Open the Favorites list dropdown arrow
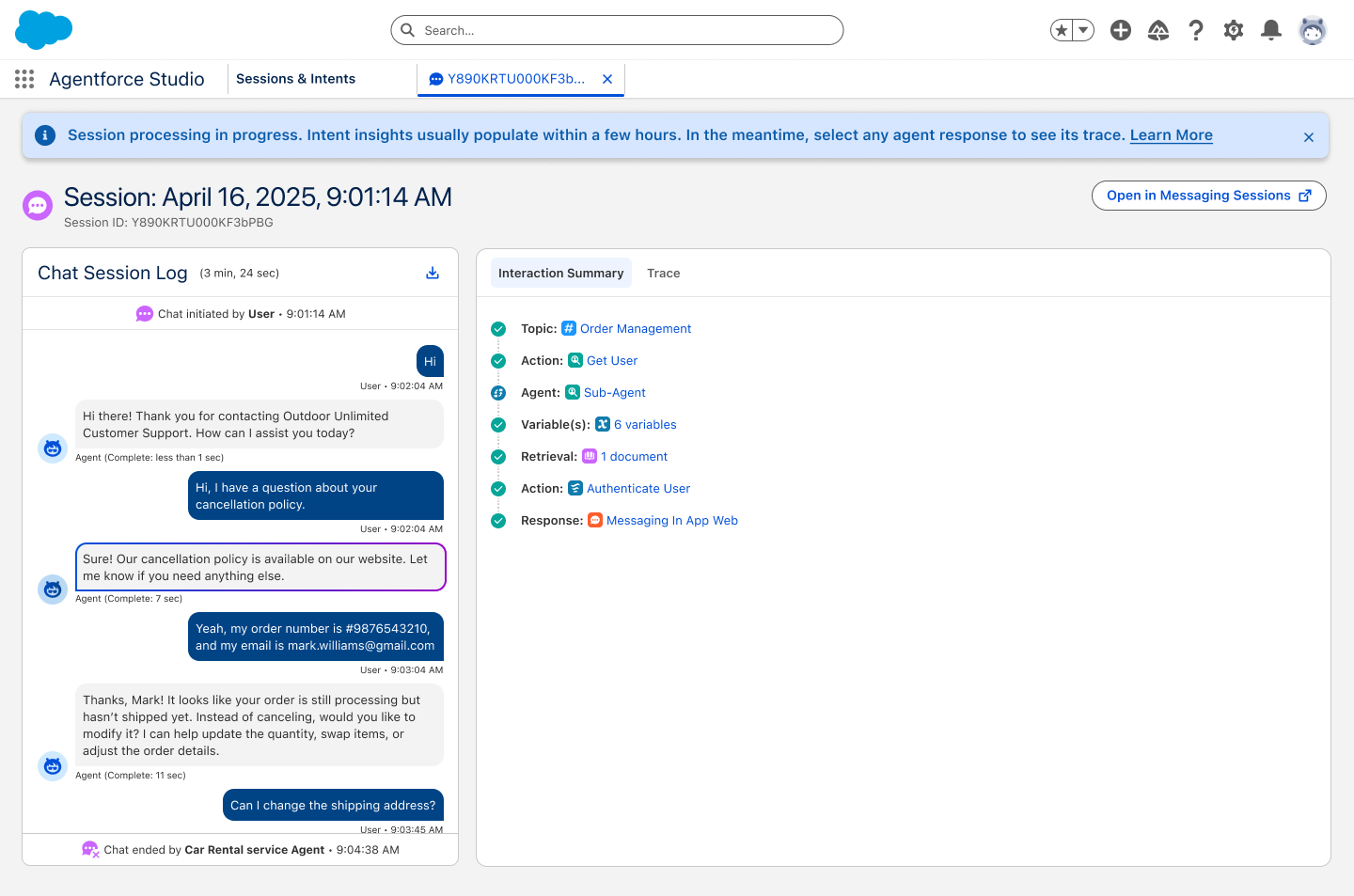Viewport: 1354px width, 896px height. point(1083,30)
